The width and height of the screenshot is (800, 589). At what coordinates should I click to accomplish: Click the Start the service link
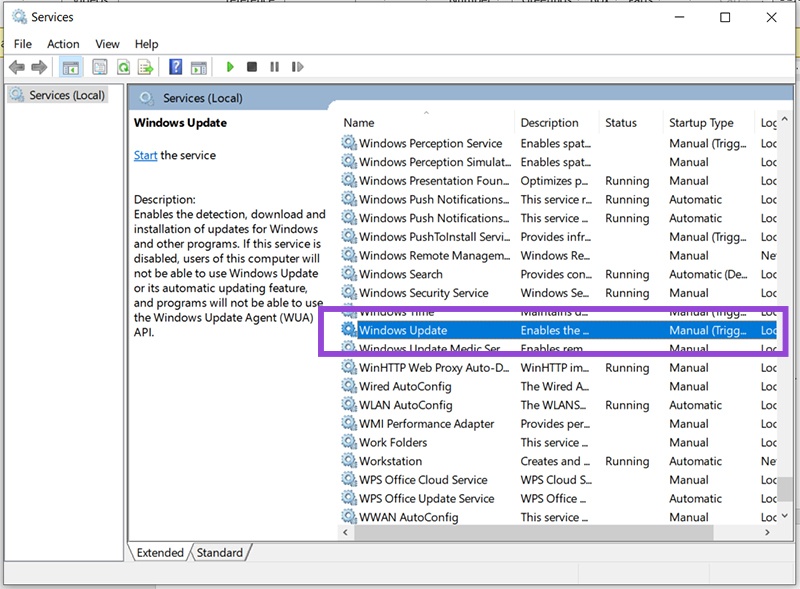(x=145, y=155)
